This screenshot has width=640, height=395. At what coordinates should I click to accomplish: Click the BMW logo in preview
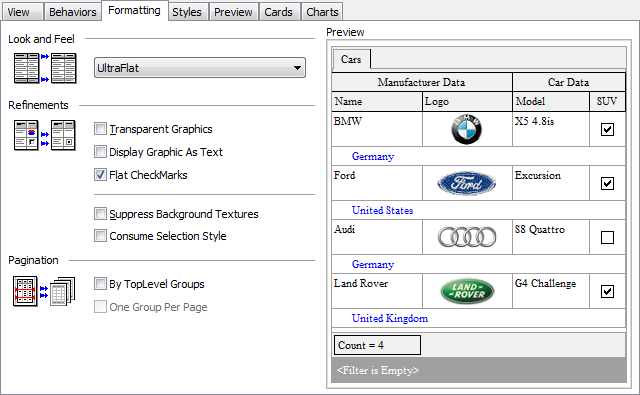tap(467, 129)
